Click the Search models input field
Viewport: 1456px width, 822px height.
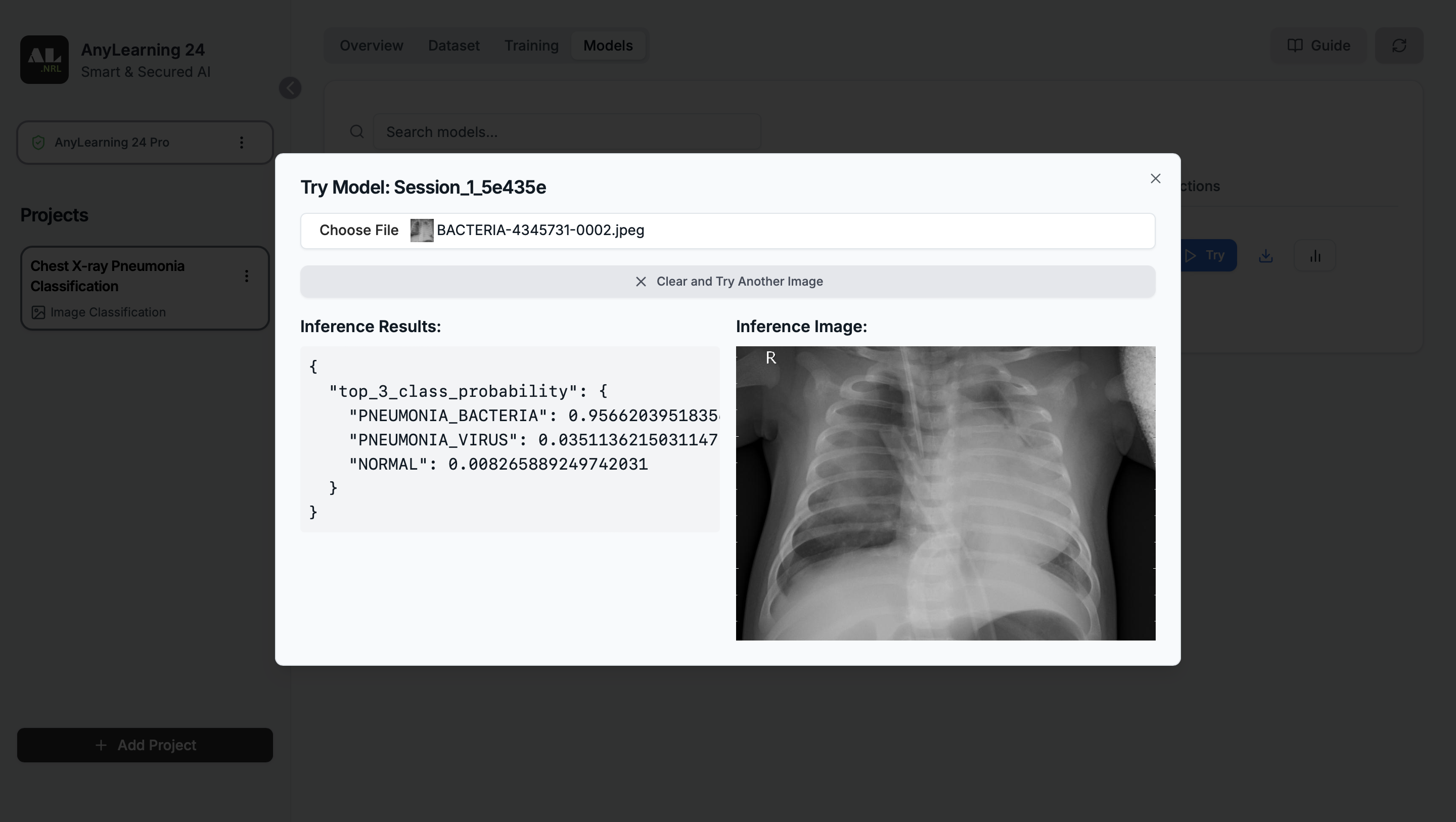click(x=566, y=132)
